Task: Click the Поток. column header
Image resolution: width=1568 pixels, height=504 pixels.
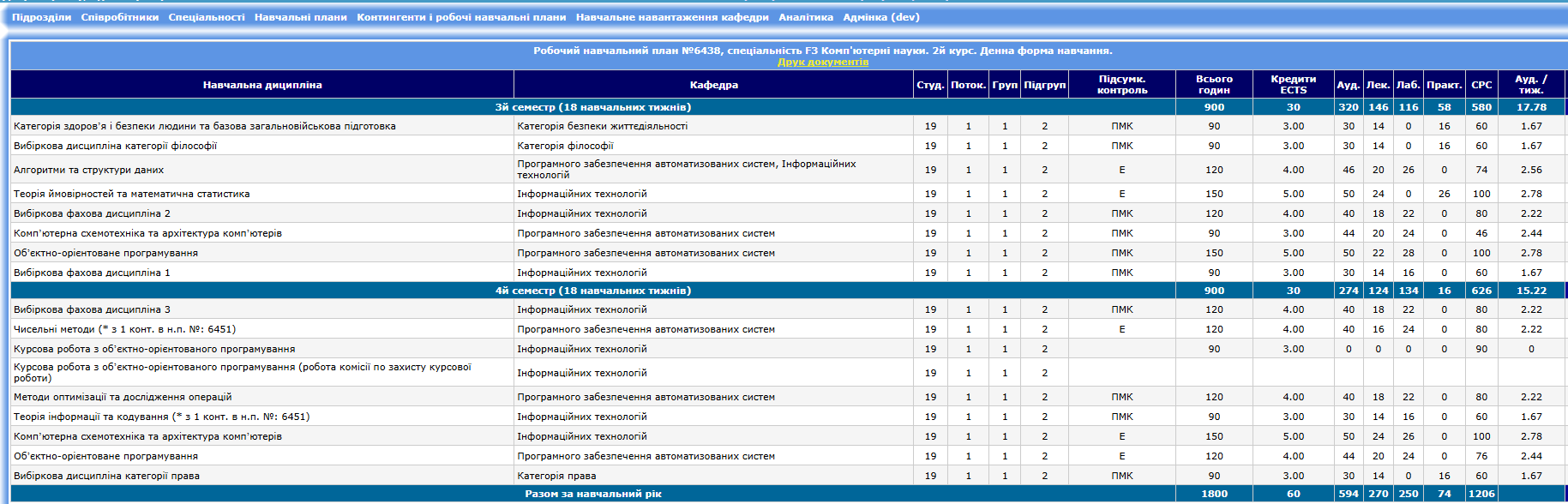Action: point(969,85)
